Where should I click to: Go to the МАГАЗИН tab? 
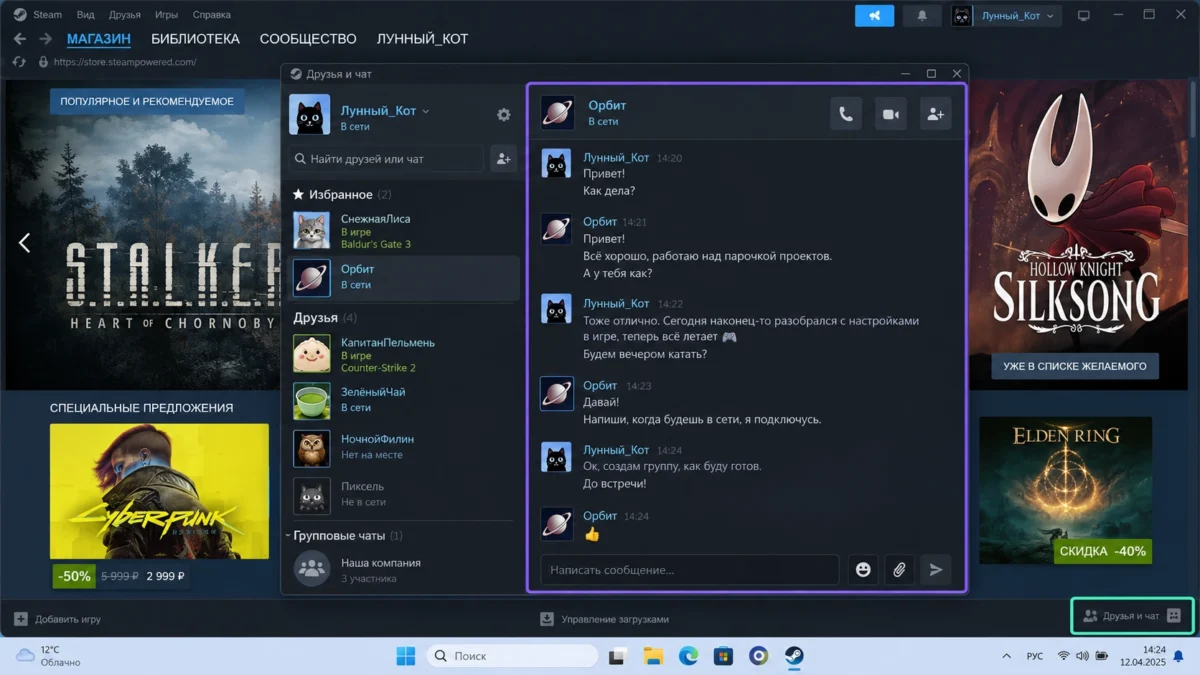coord(99,39)
